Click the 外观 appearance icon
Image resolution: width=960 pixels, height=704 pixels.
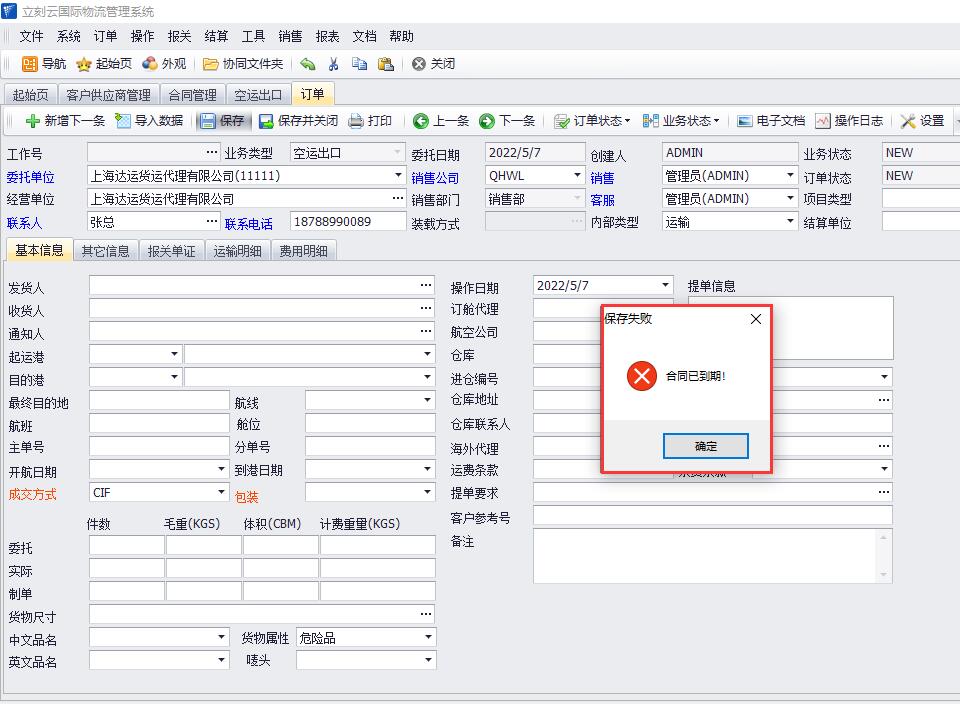pyautogui.click(x=150, y=64)
